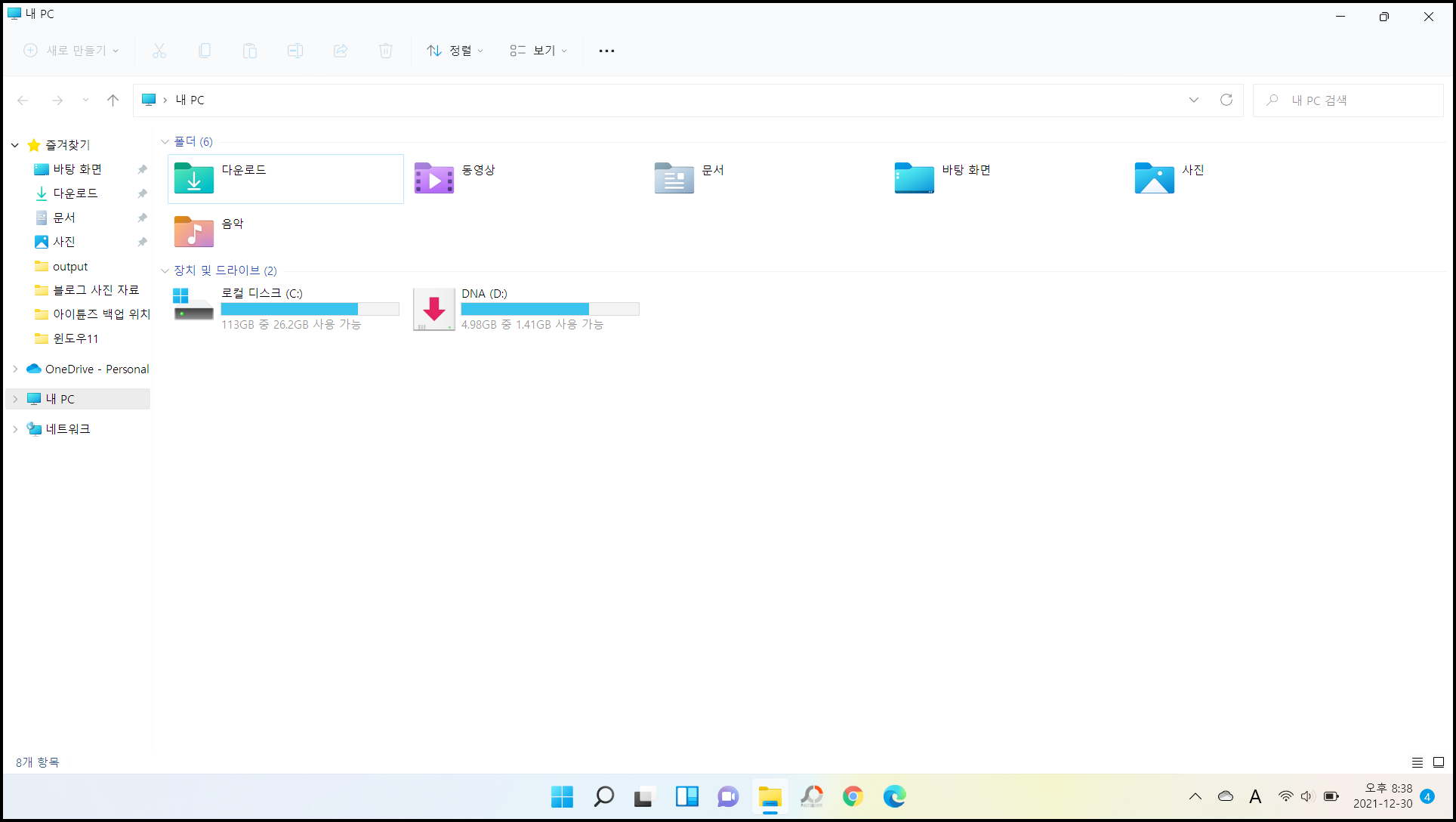
Task: Focus the 내 PC 검색 search box
Action: tap(1348, 100)
